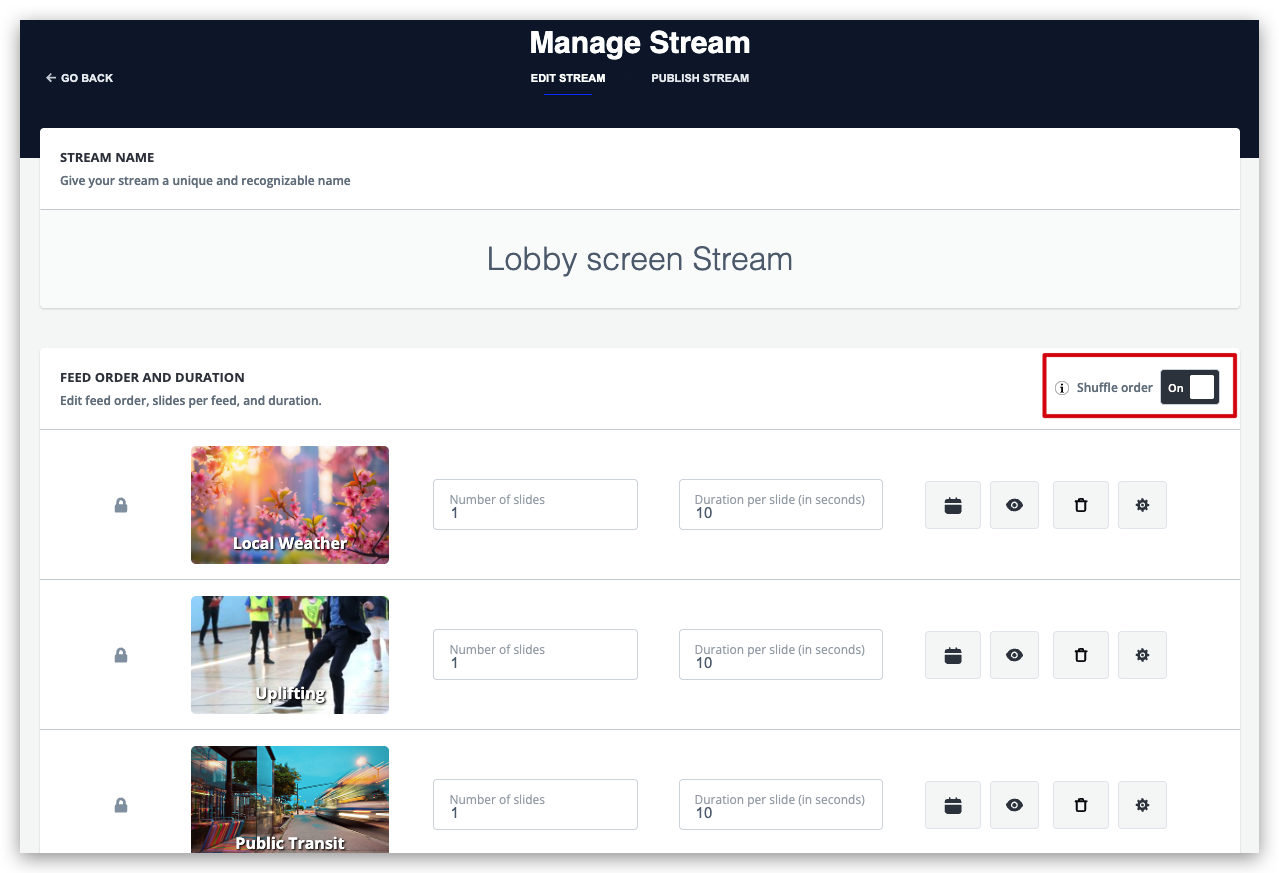
Task: Toggle eye icon for Public Transit feed
Action: [1014, 805]
